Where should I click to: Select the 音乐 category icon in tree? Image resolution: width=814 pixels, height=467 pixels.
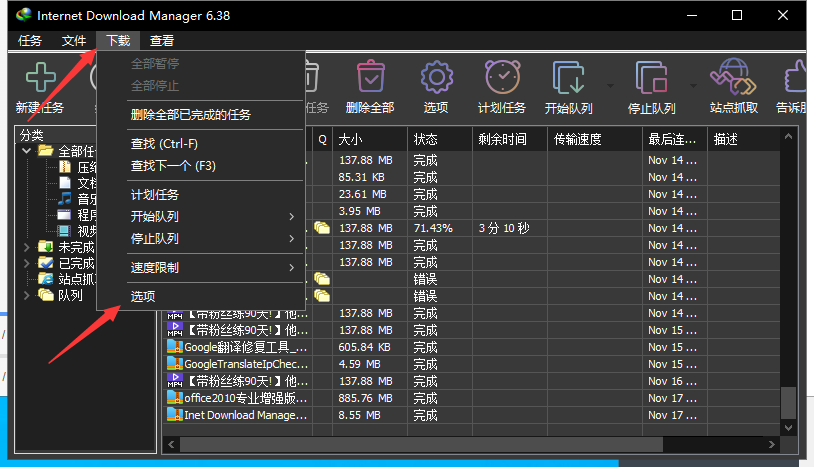pos(66,199)
